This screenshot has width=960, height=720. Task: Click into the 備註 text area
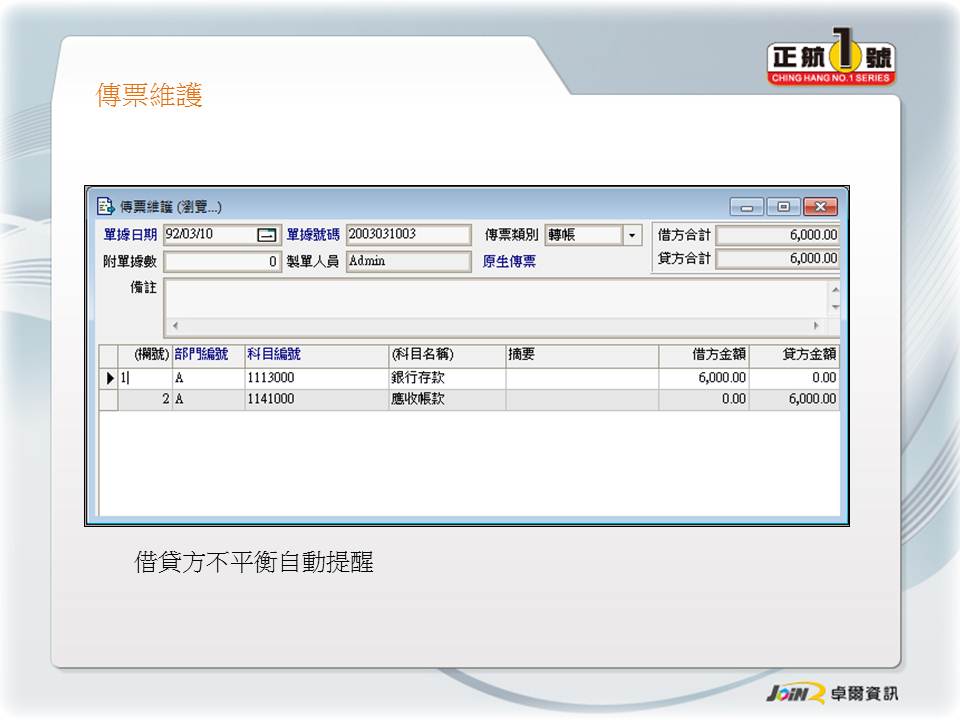point(495,298)
